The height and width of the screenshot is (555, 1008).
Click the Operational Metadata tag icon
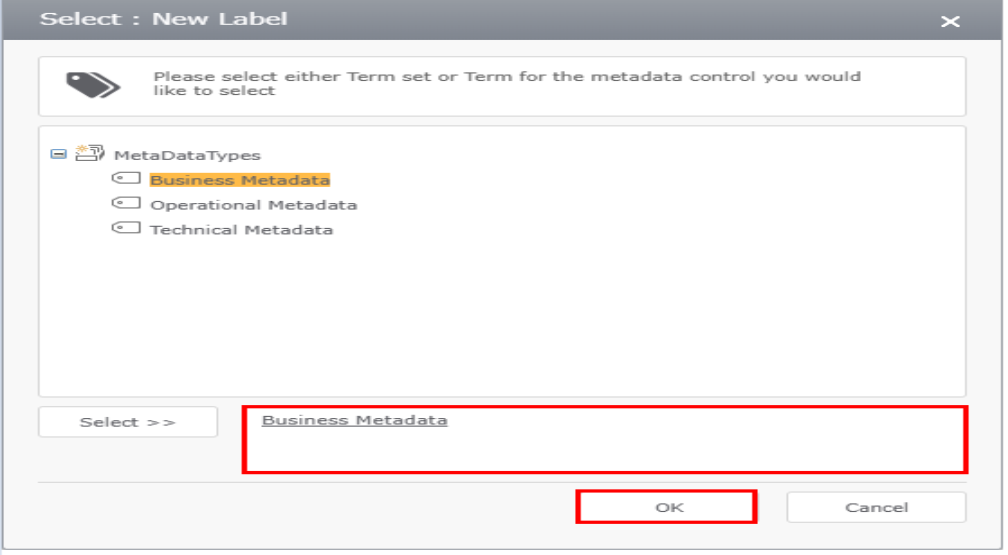pos(126,203)
